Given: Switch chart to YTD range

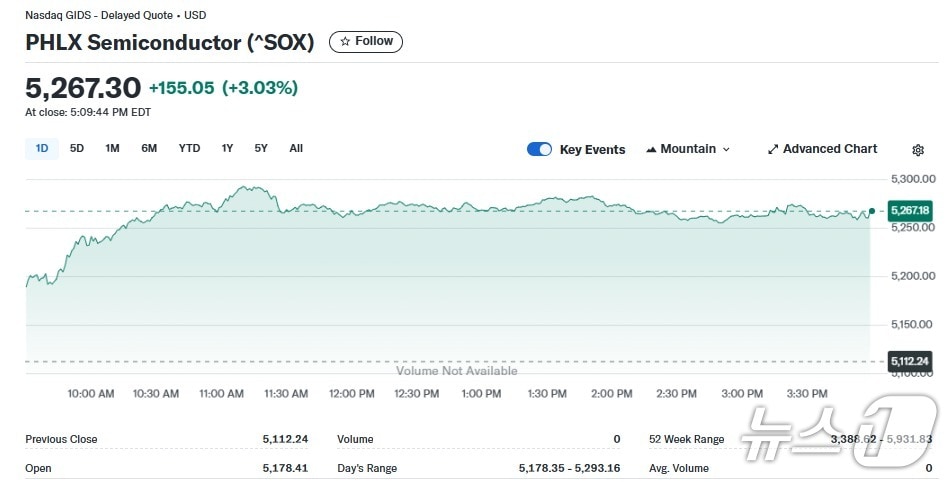Looking at the screenshot, I should click(189, 148).
